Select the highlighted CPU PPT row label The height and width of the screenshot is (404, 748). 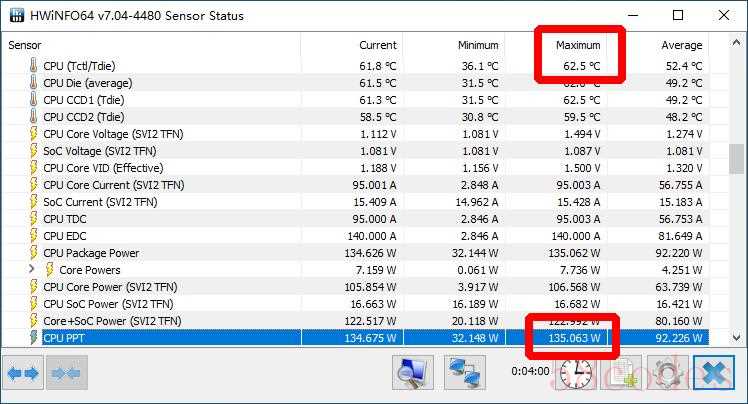(x=63, y=338)
